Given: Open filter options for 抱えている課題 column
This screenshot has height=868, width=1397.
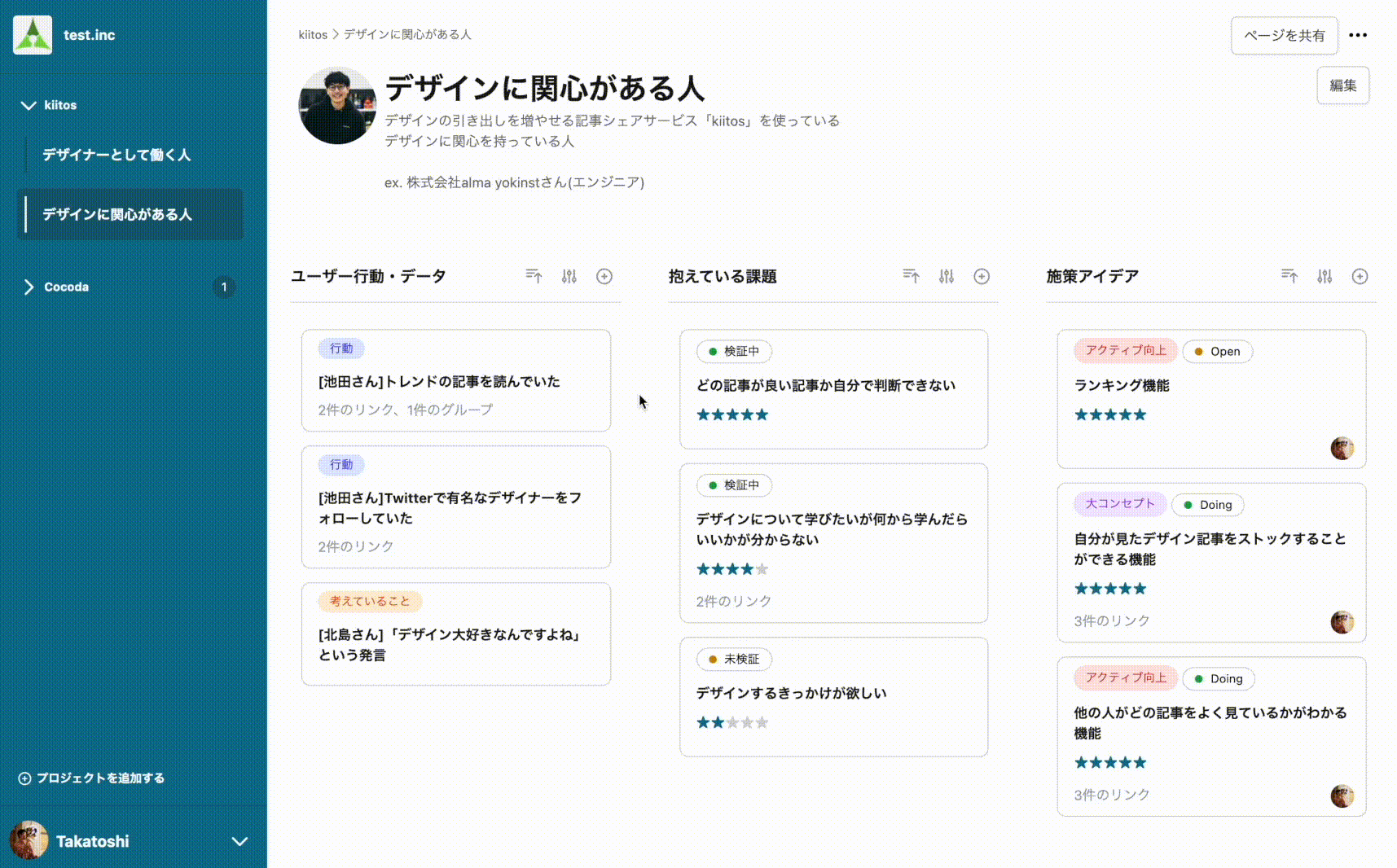Looking at the screenshot, I should click(947, 276).
